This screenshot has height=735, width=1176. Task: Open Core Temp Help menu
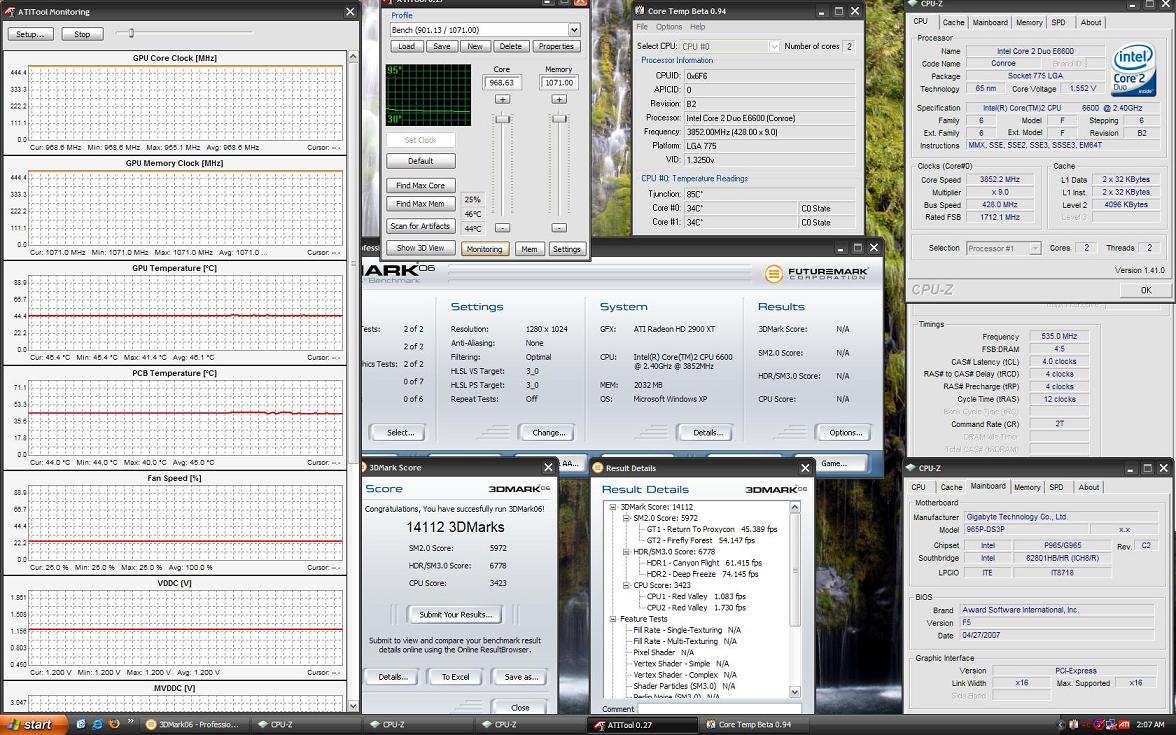[x=698, y=27]
